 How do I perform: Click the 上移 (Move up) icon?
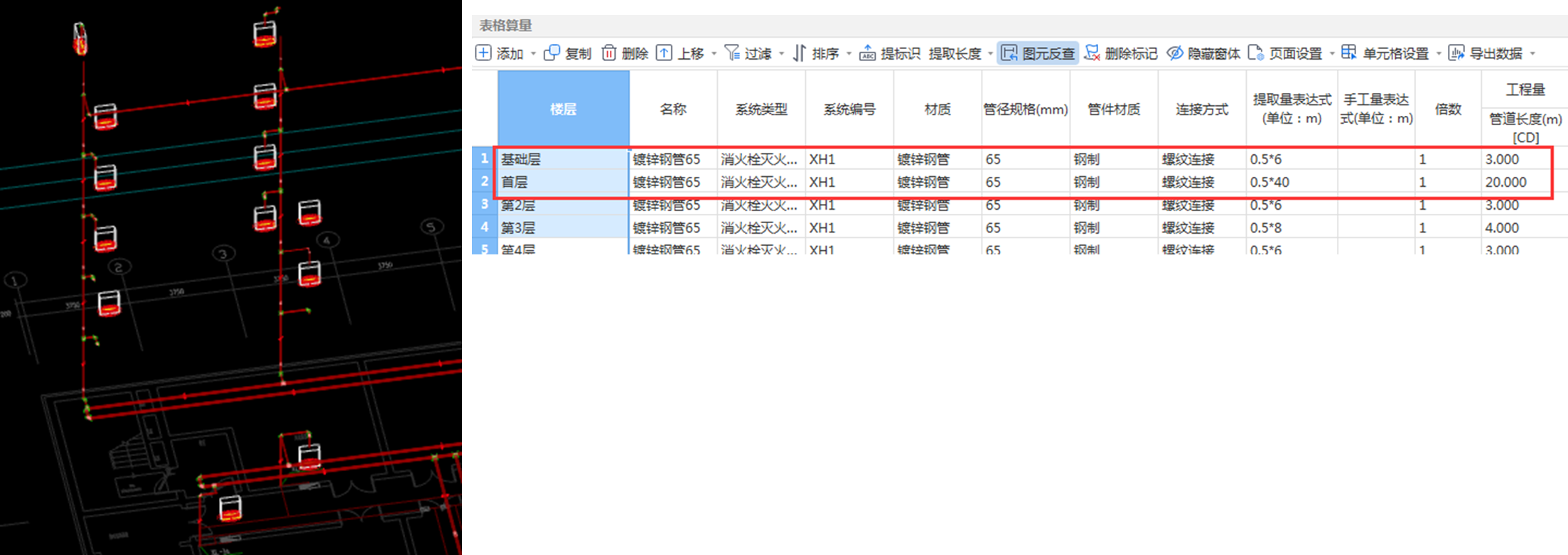click(x=664, y=53)
